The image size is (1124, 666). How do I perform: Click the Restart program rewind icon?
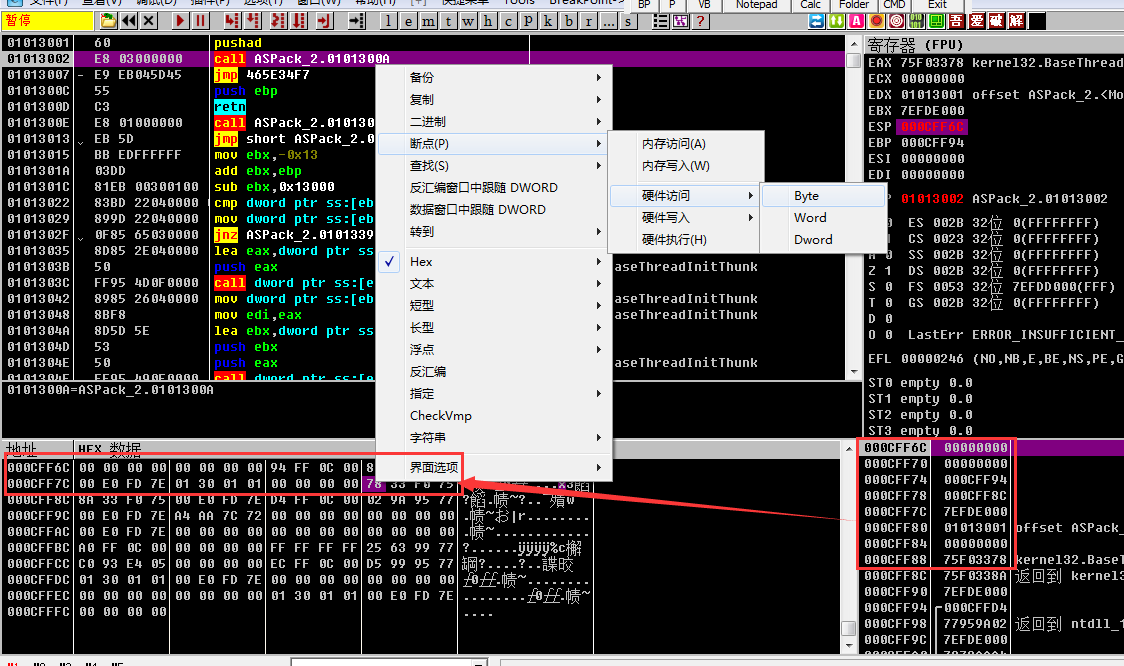coord(128,20)
